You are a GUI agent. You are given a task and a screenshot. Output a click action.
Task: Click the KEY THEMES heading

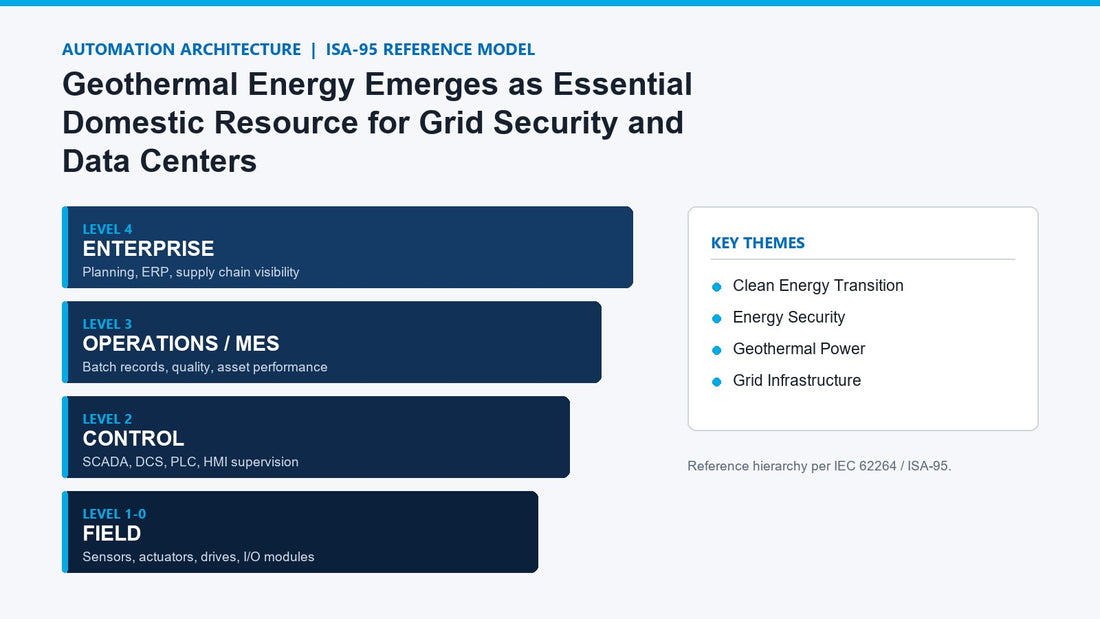(x=758, y=243)
